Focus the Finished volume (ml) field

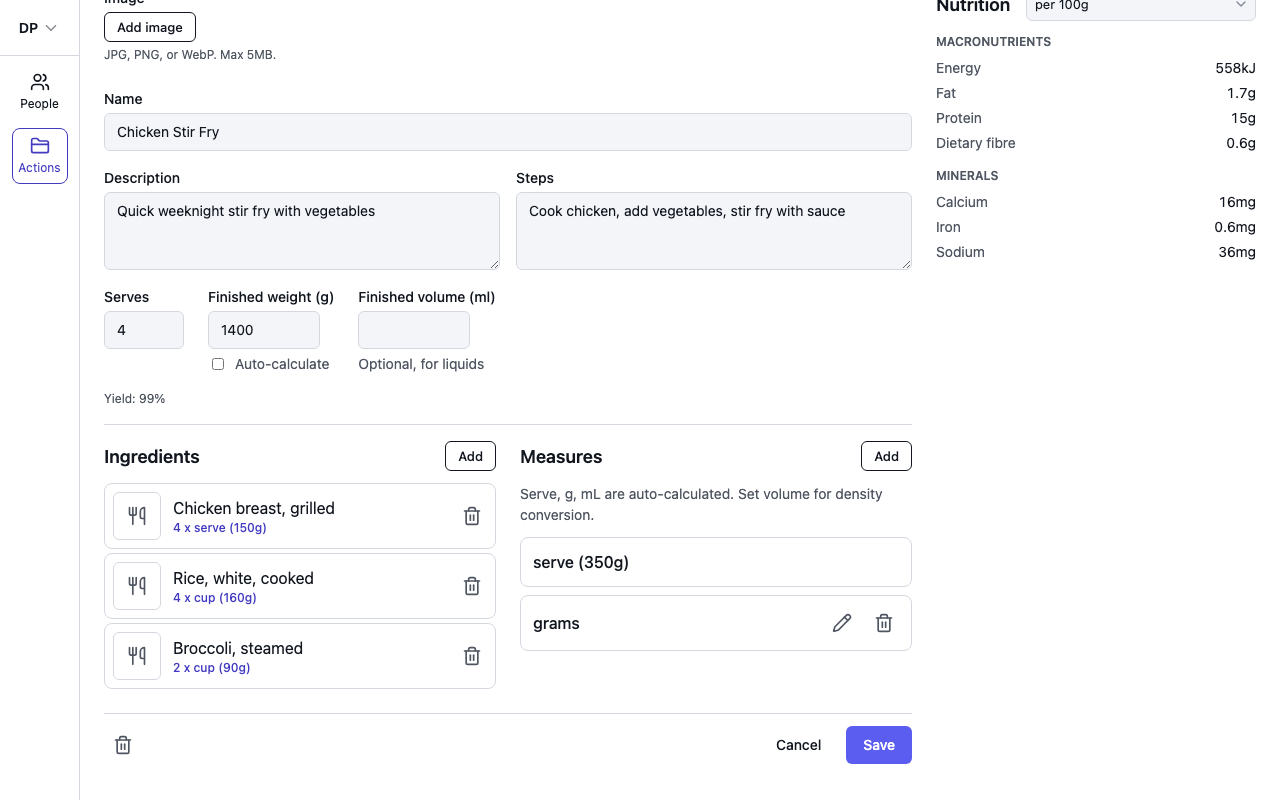coord(414,330)
